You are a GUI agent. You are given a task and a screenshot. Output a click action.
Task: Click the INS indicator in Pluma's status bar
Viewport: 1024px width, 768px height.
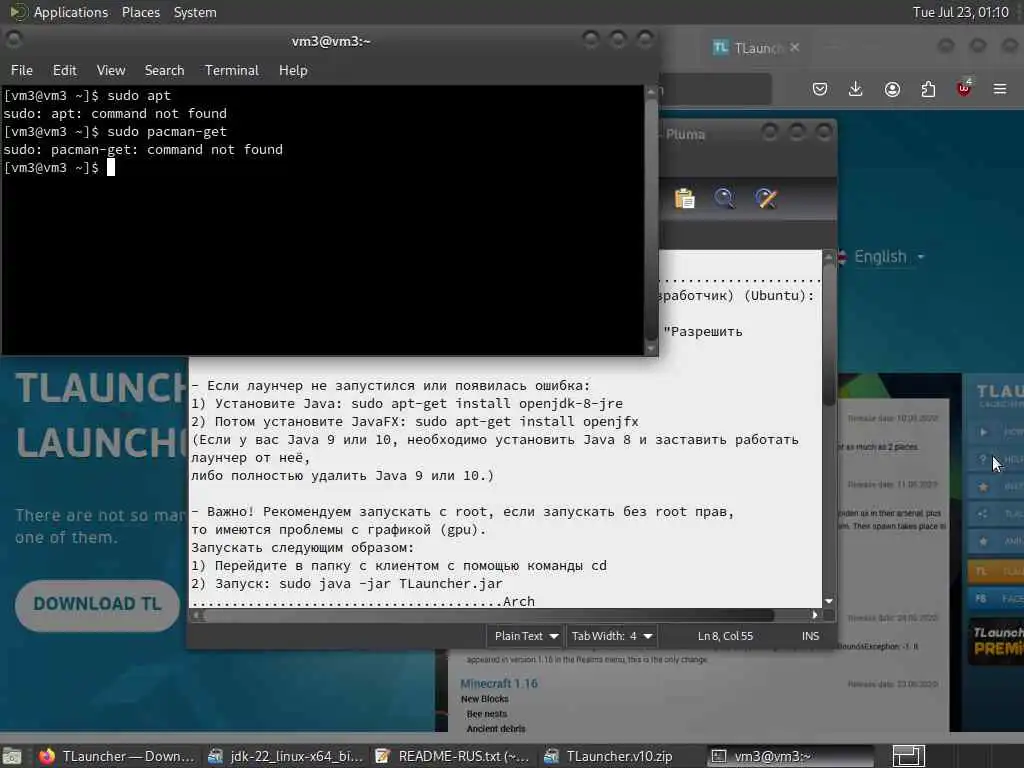[810, 635]
